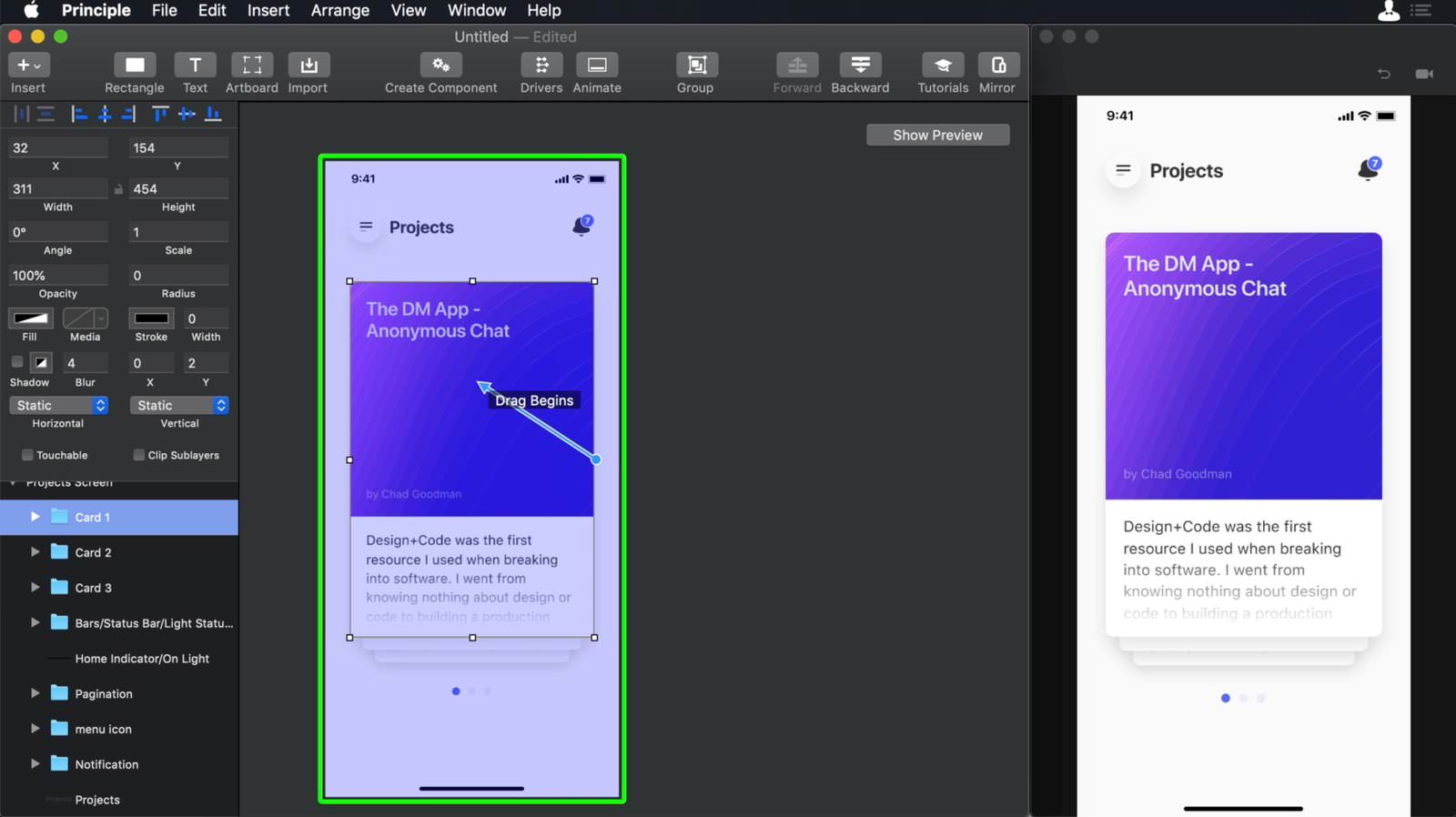Open the Window menu
This screenshot has height=817, width=1456.
(477, 11)
